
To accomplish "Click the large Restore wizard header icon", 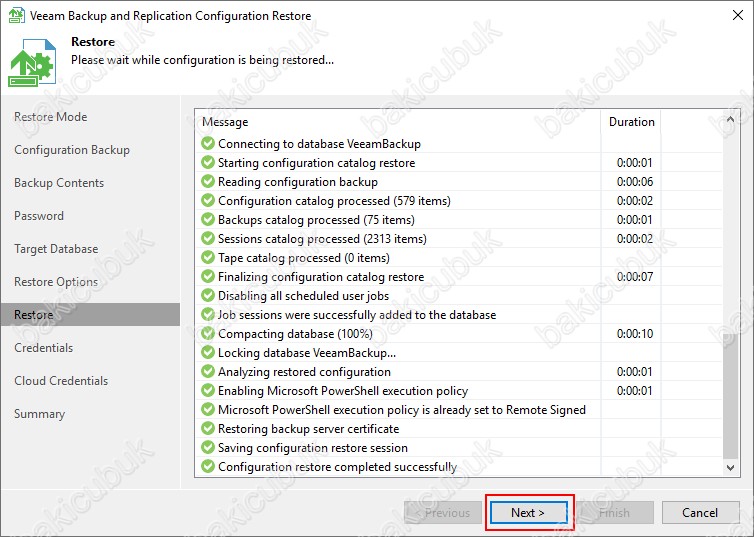I will [x=32, y=63].
